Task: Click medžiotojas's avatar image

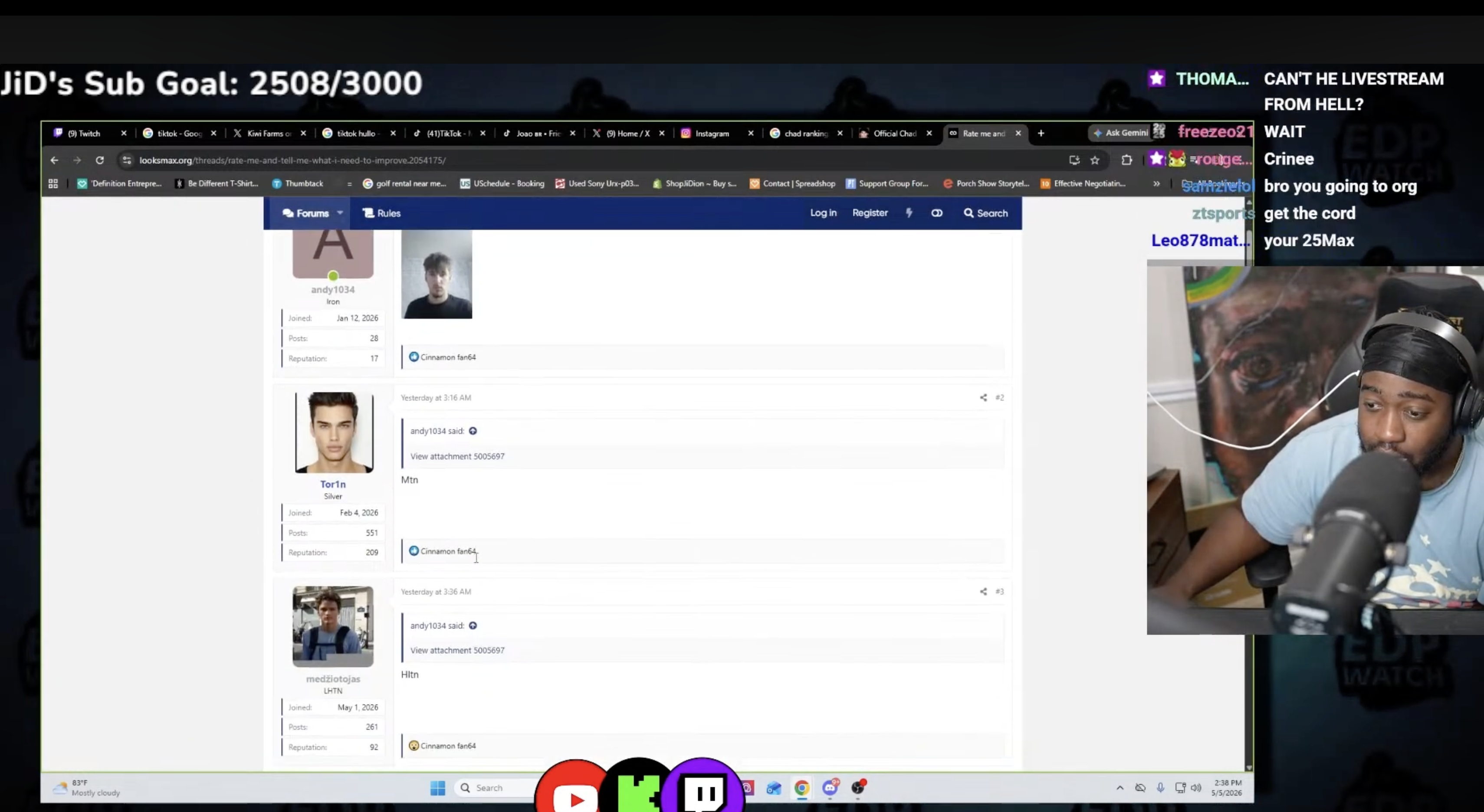Action: click(x=333, y=626)
